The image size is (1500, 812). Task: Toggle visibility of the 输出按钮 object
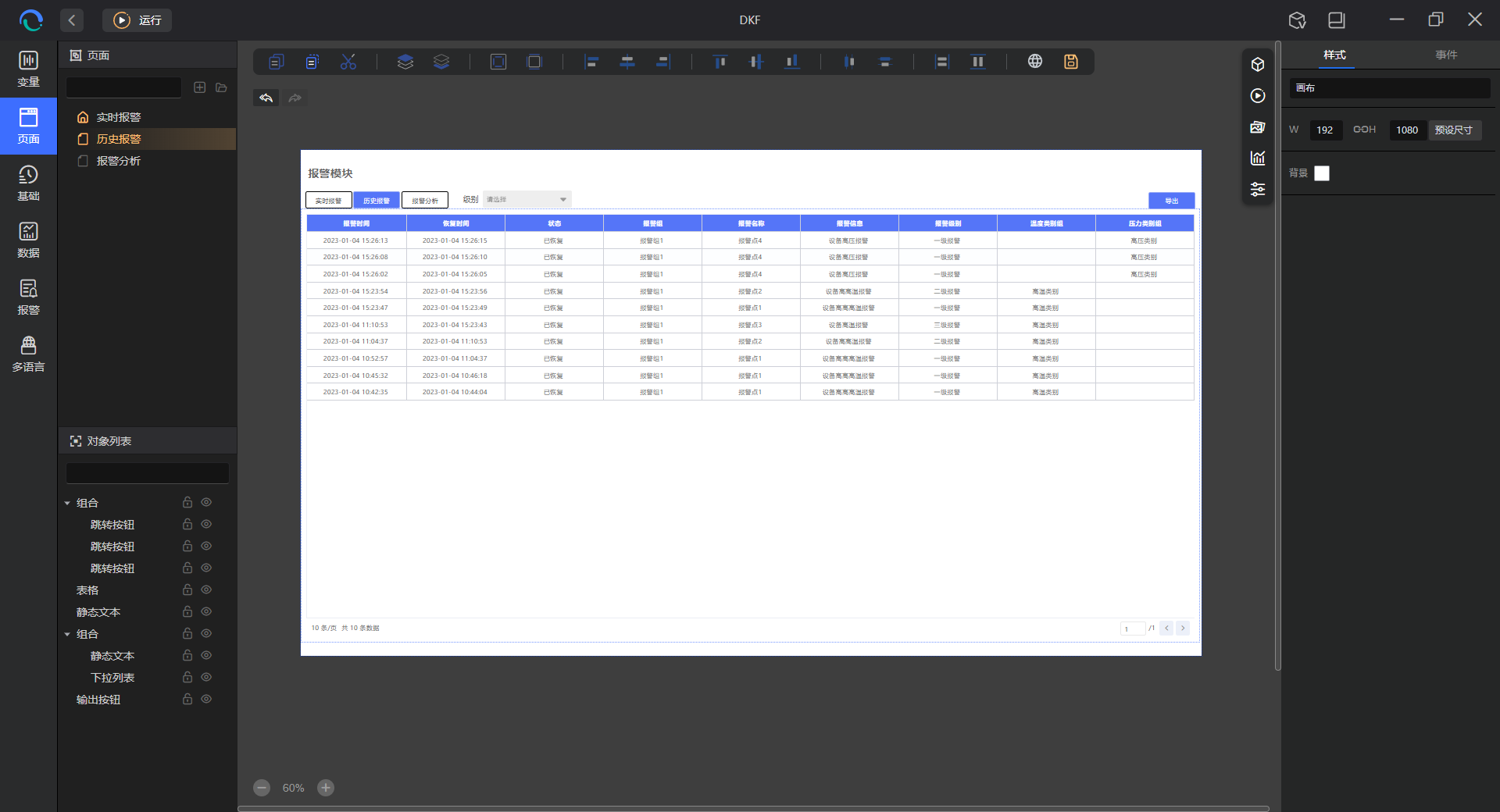tap(206, 699)
